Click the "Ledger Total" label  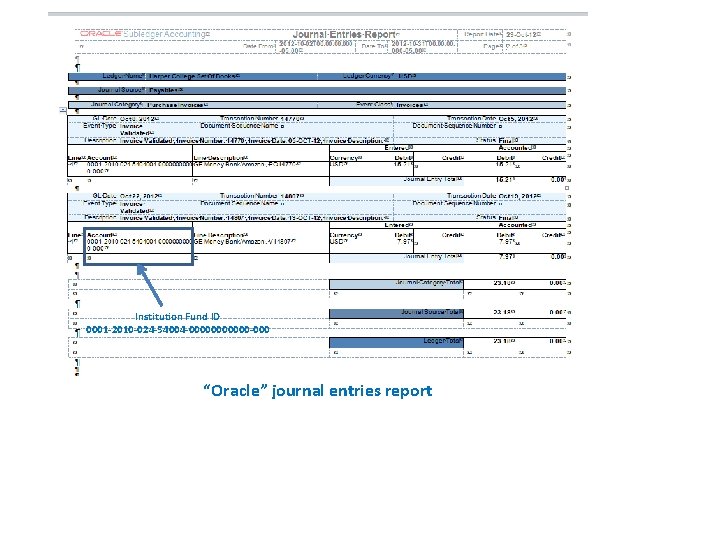pyautogui.click(x=443, y=341)
